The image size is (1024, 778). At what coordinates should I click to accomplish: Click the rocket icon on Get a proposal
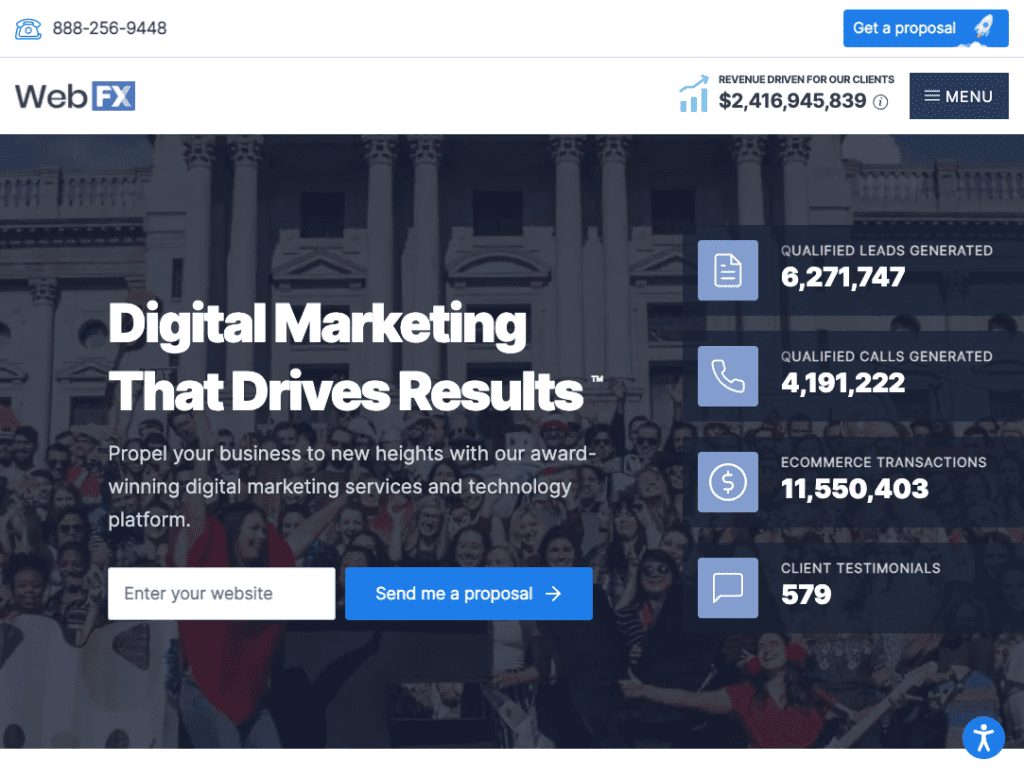tap(983, 28)
